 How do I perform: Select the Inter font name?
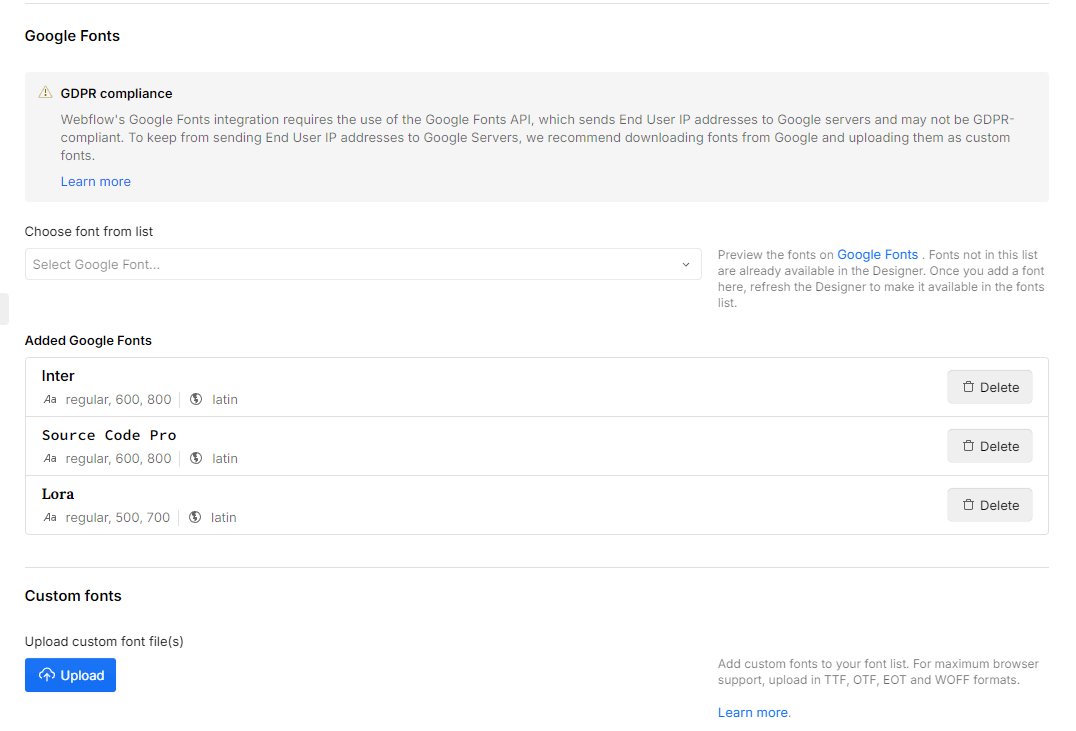click(58, 376)
